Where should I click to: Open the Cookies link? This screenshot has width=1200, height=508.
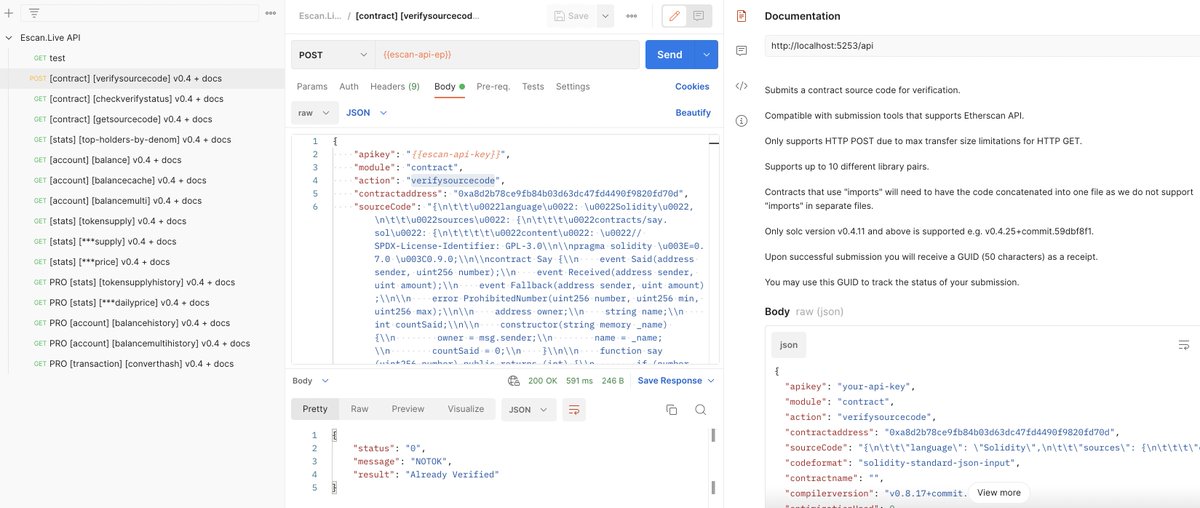tap(692, 87)
